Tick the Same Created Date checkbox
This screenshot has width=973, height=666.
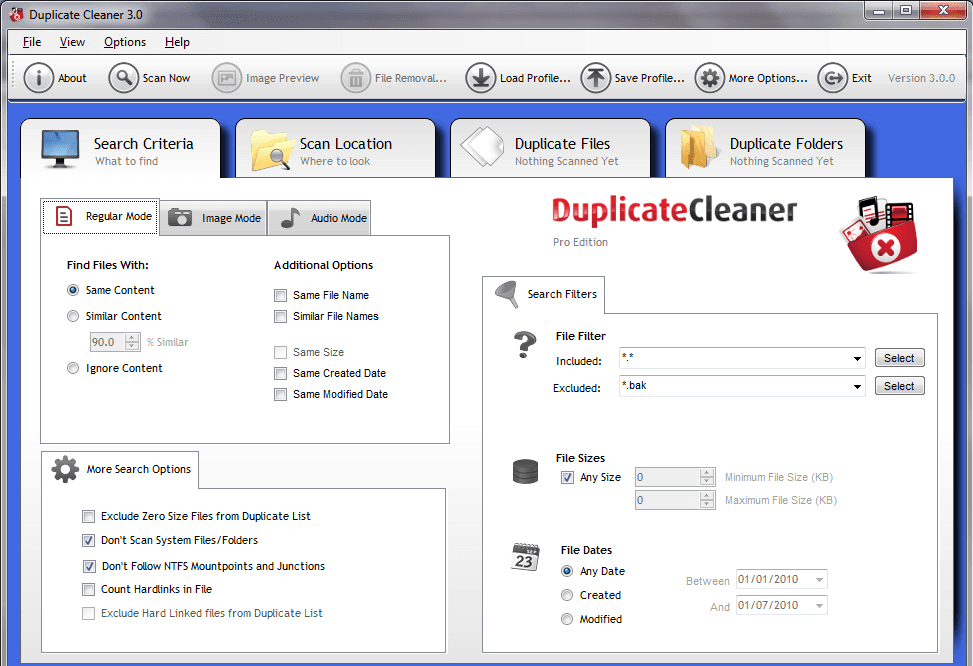pos(280,374)
